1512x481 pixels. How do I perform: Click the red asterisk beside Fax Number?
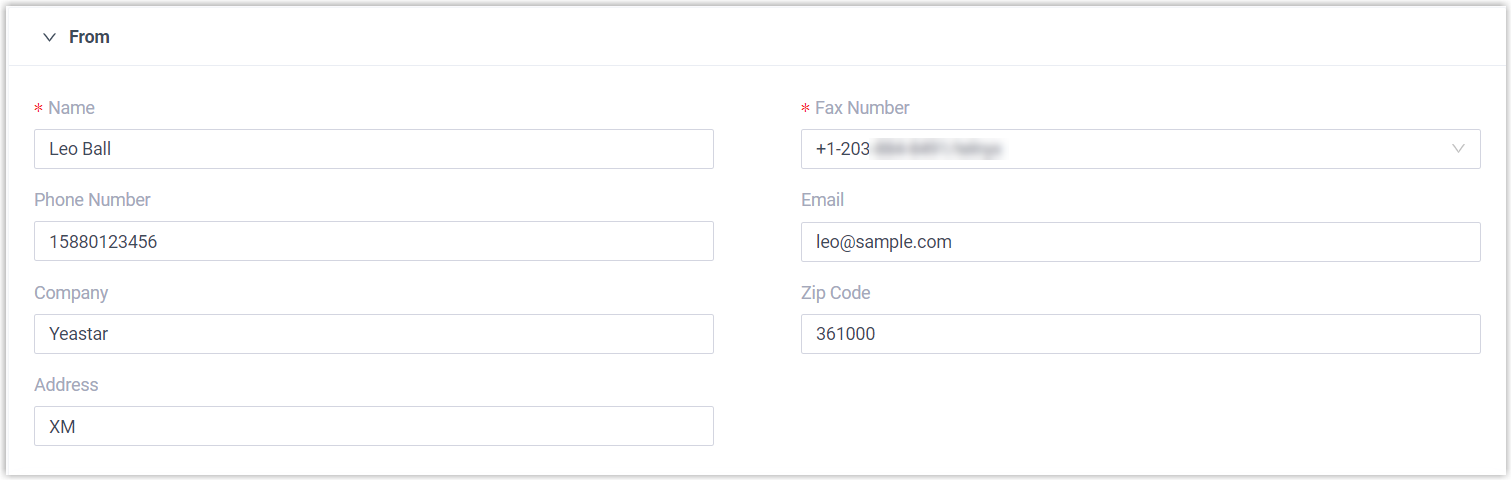[806, 109]
